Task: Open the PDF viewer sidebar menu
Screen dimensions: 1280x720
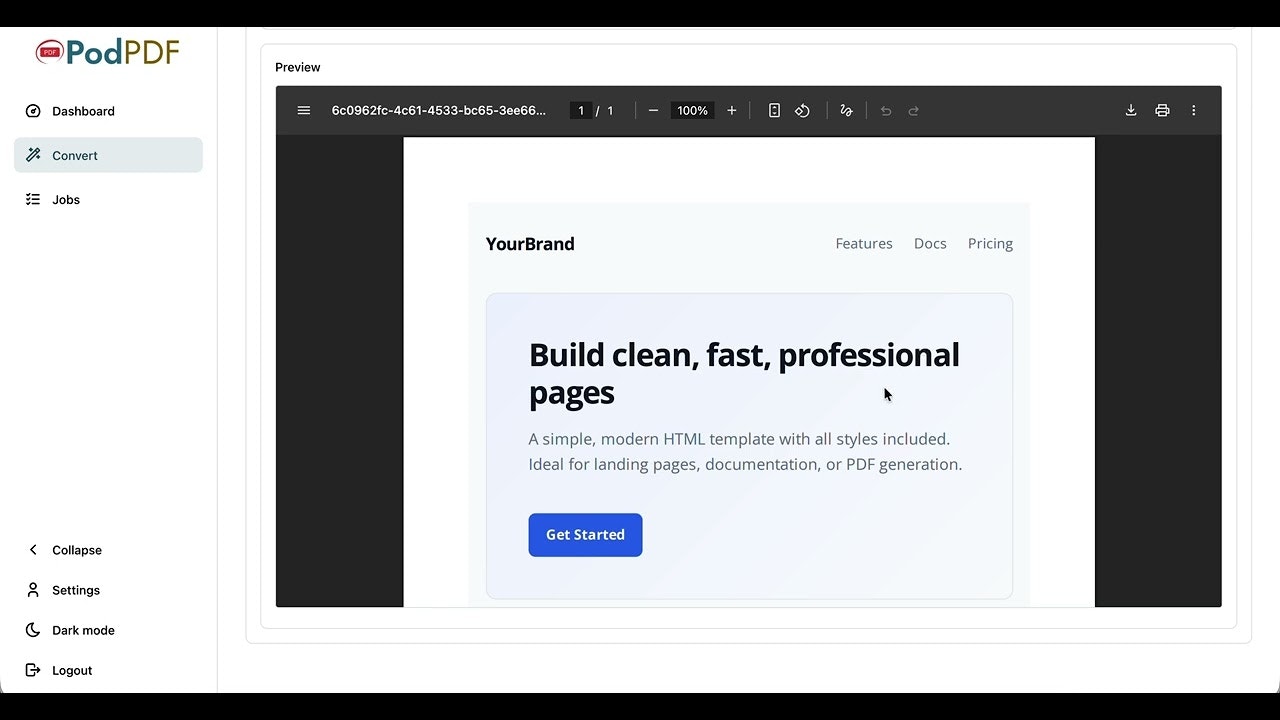Action: (x=304, y=110)
